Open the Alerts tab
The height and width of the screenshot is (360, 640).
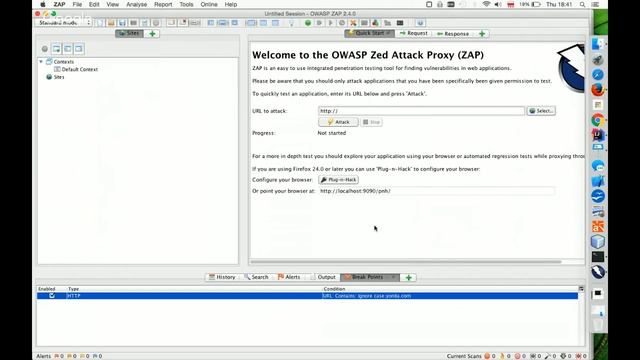pos(289,277)
